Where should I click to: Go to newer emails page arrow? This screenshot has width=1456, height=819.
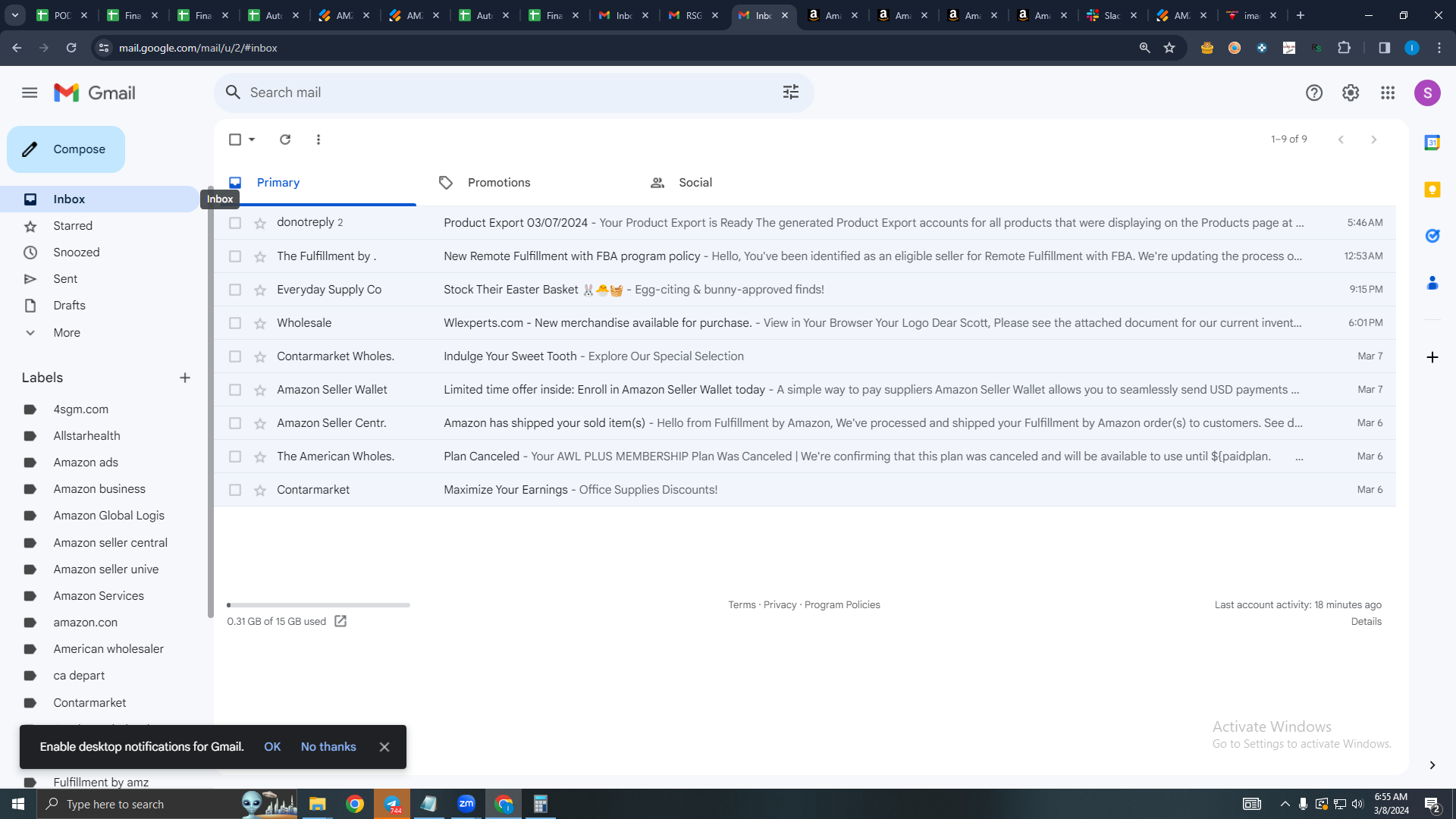point(1341,140)
